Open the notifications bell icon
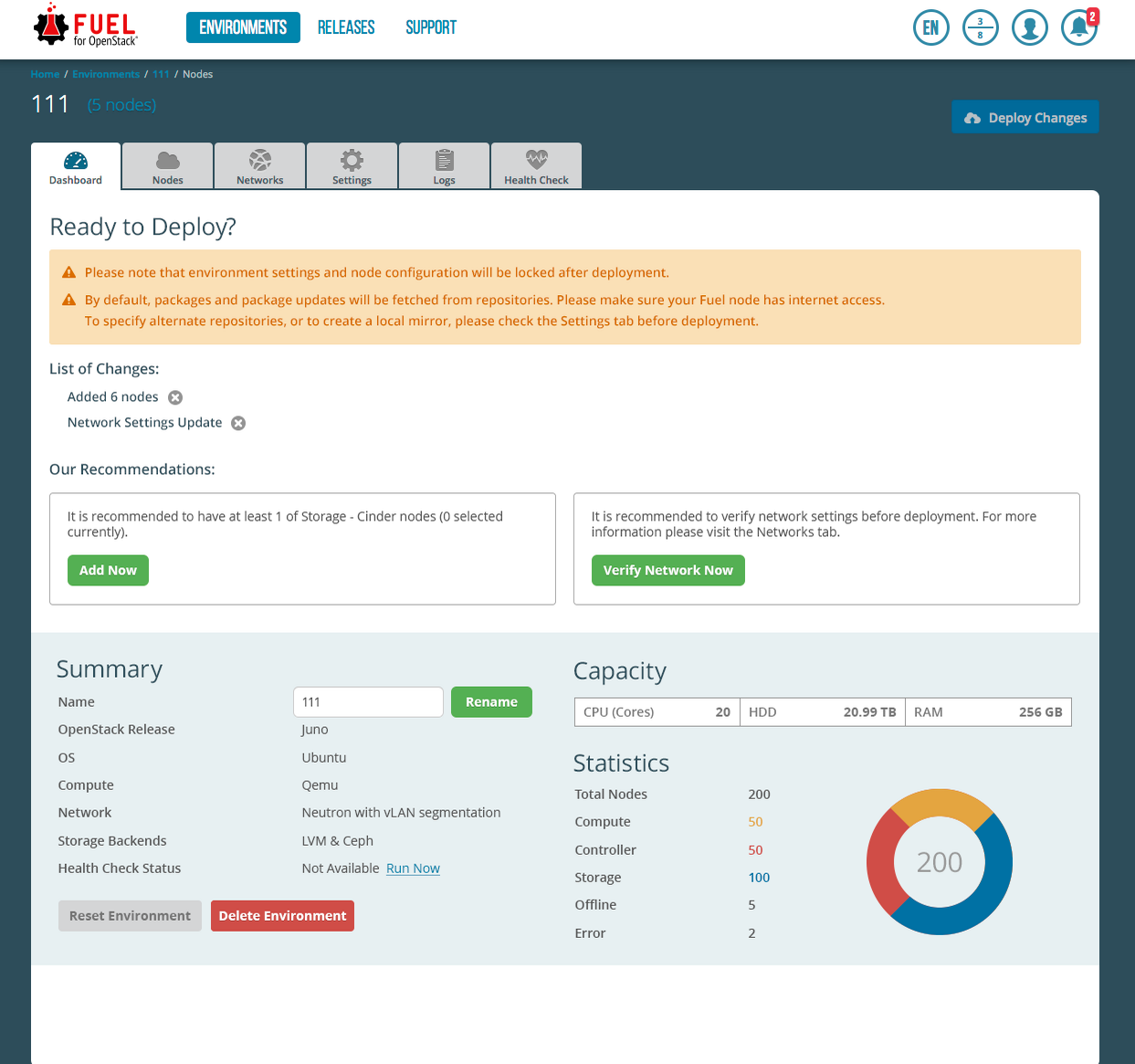 tap(1078, 27)
